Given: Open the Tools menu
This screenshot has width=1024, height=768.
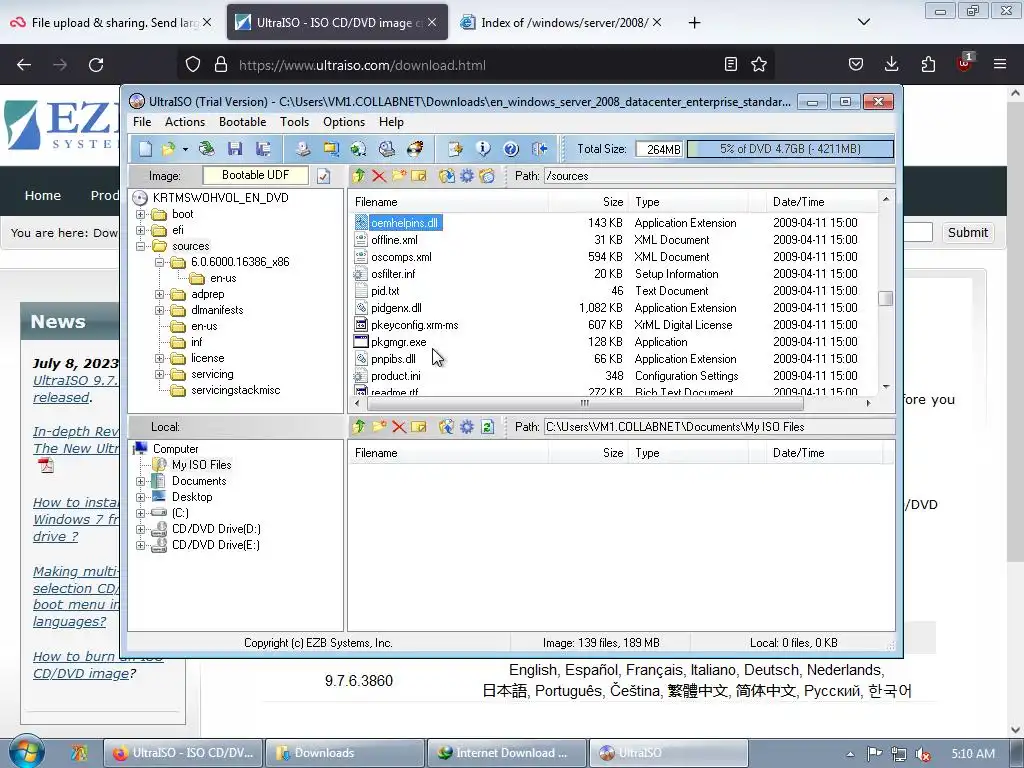Looking at the screenshot, I should click(x=295, y=122).
